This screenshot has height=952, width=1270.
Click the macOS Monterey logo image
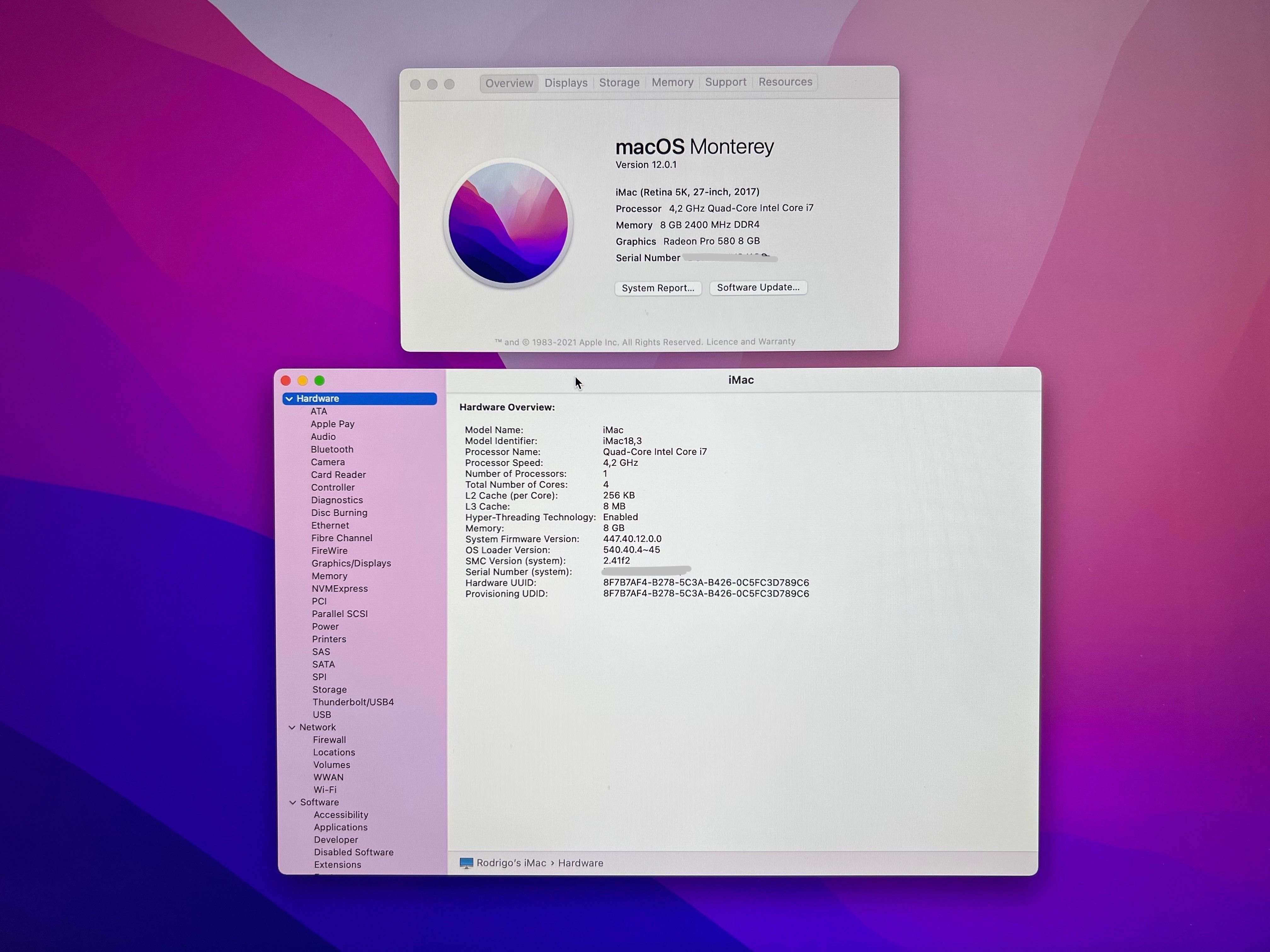[x=508, y=223]
